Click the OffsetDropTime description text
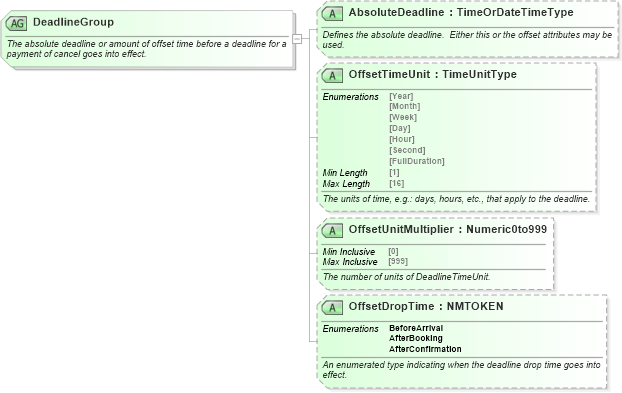Viewport: 622px width, 393px height. (x=461, y=370)
